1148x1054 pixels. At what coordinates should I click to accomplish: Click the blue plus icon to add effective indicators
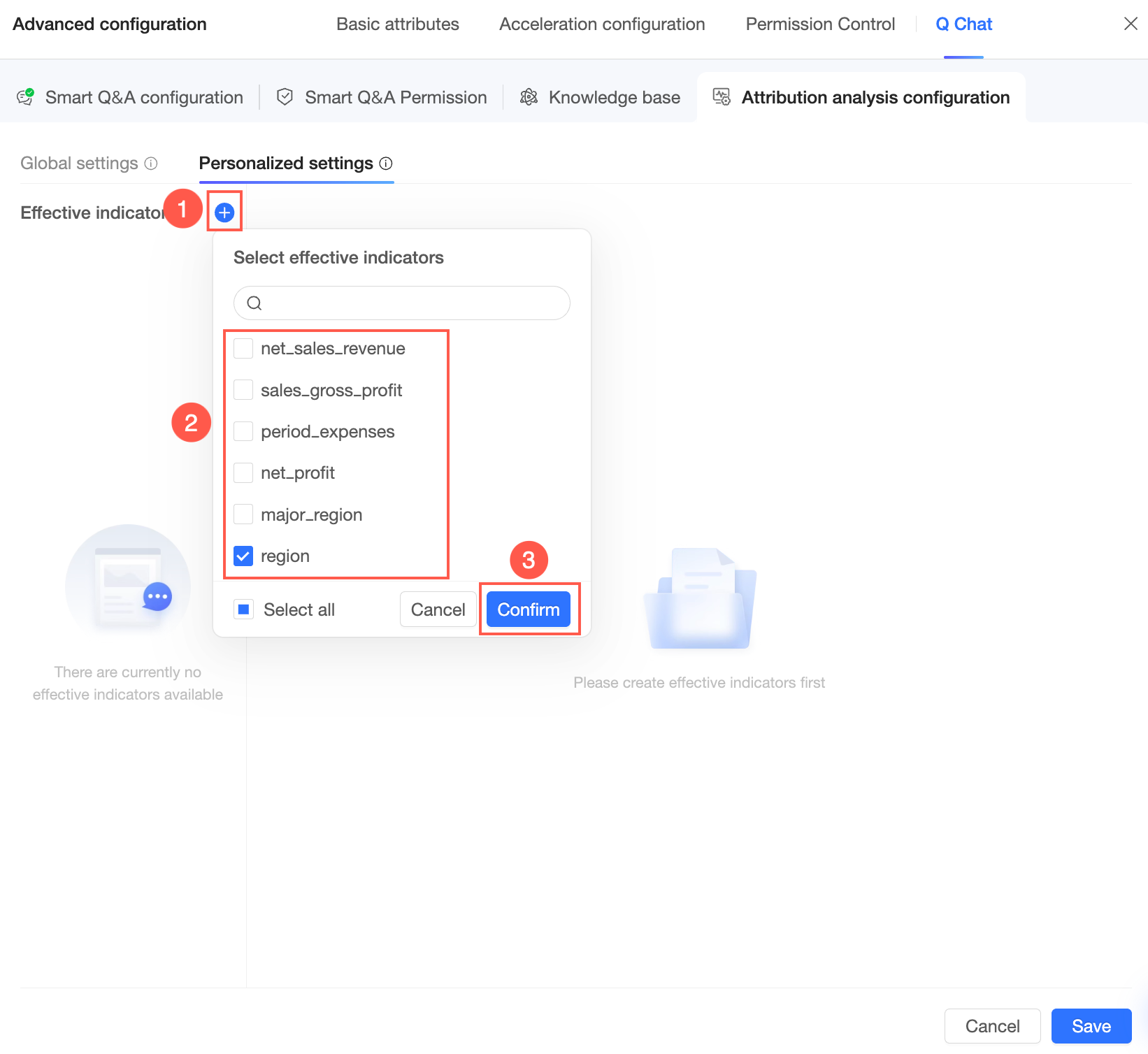tap(224, 212)
